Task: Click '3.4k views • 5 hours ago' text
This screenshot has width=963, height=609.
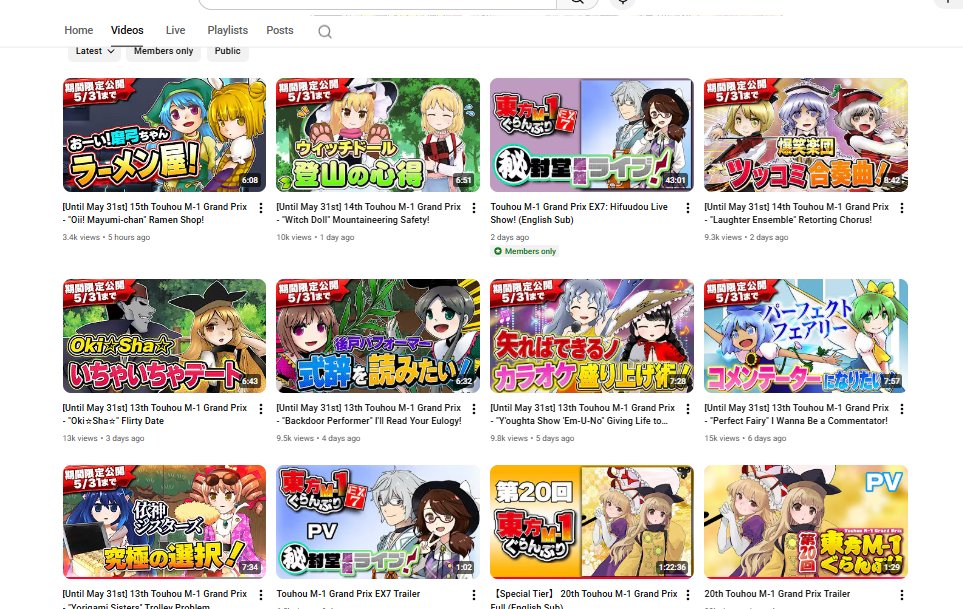Action: [106, 237]
